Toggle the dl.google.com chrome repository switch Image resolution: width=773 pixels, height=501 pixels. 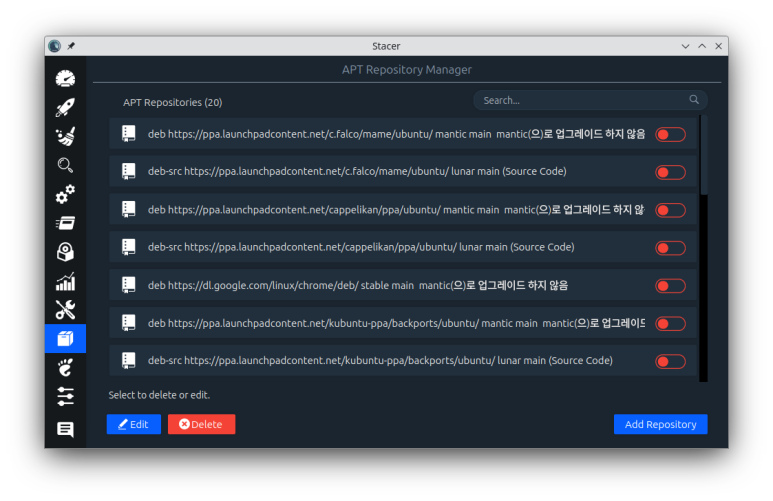[x=670, y=286]
